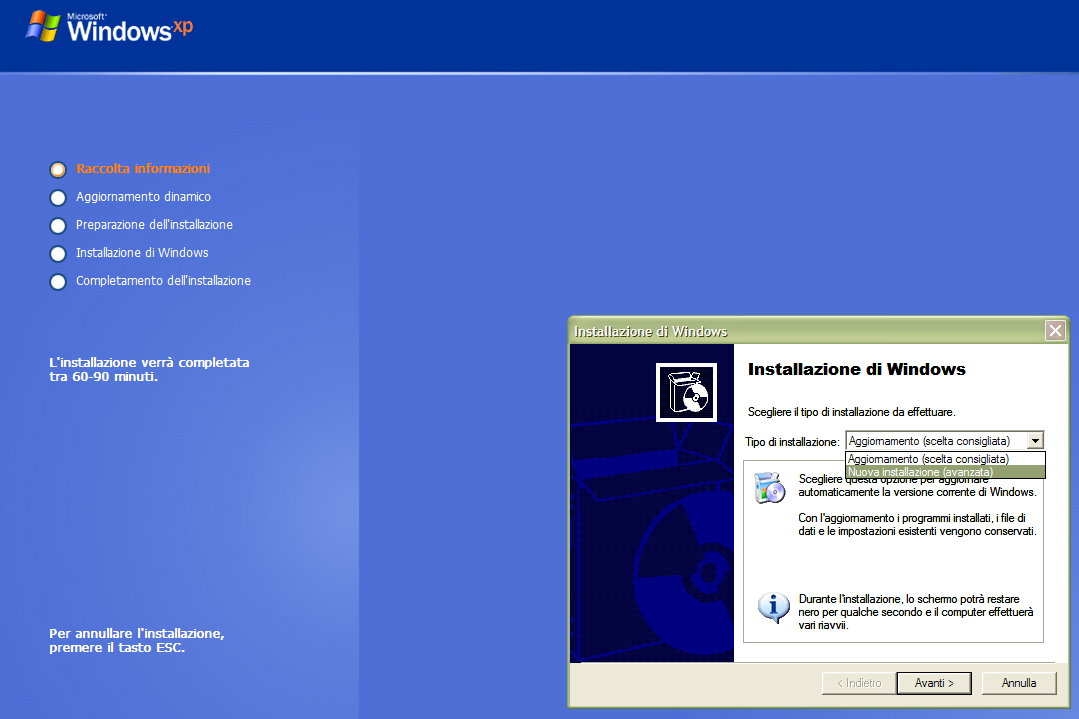The image size is (1079, 719).
Task: Click the Aggiornamento dinamico step label
Action: (143, 197)
